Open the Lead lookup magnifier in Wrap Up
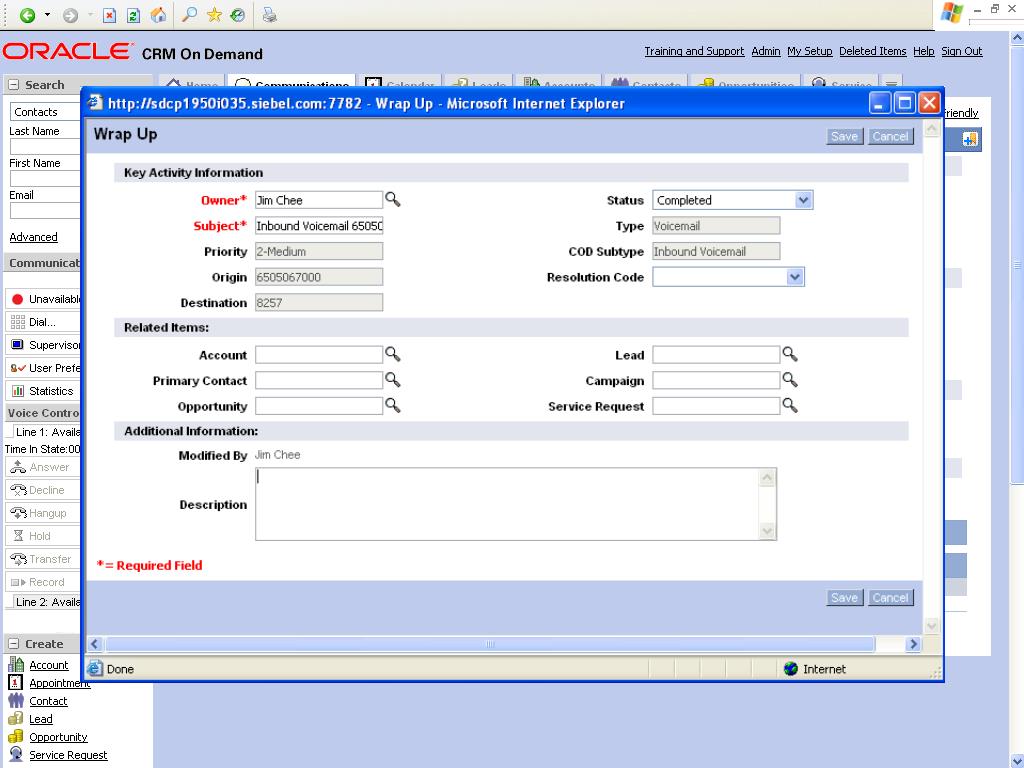The height and width of the screenshot is (768, 1024). click(790, 354)
